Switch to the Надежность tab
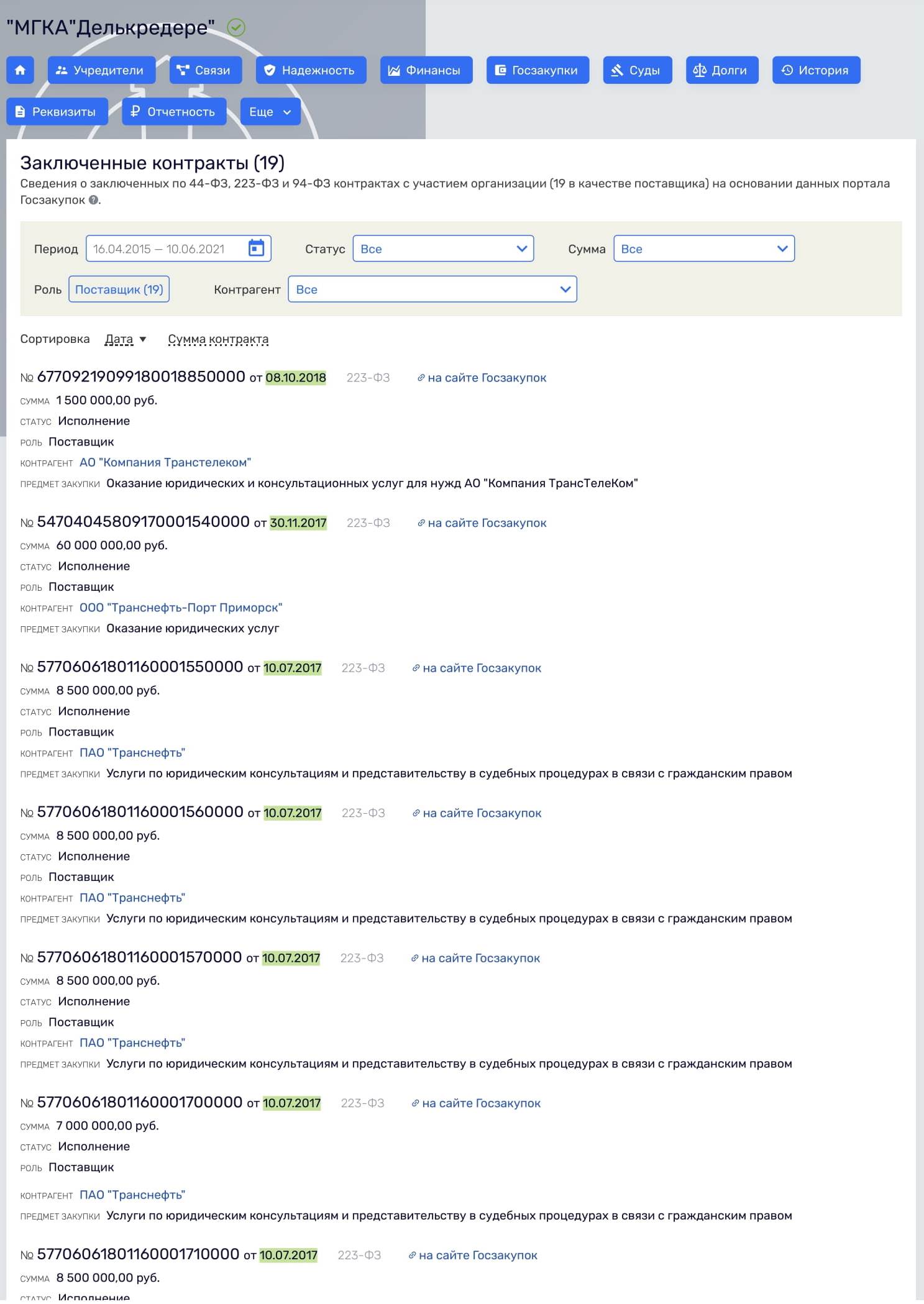The image size is (924, 1304). [x=311, y=70]
